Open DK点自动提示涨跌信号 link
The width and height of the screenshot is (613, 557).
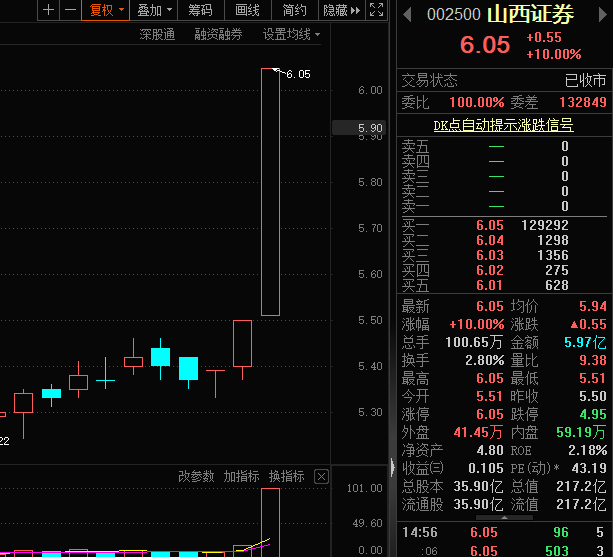click(x=504, y=125)
